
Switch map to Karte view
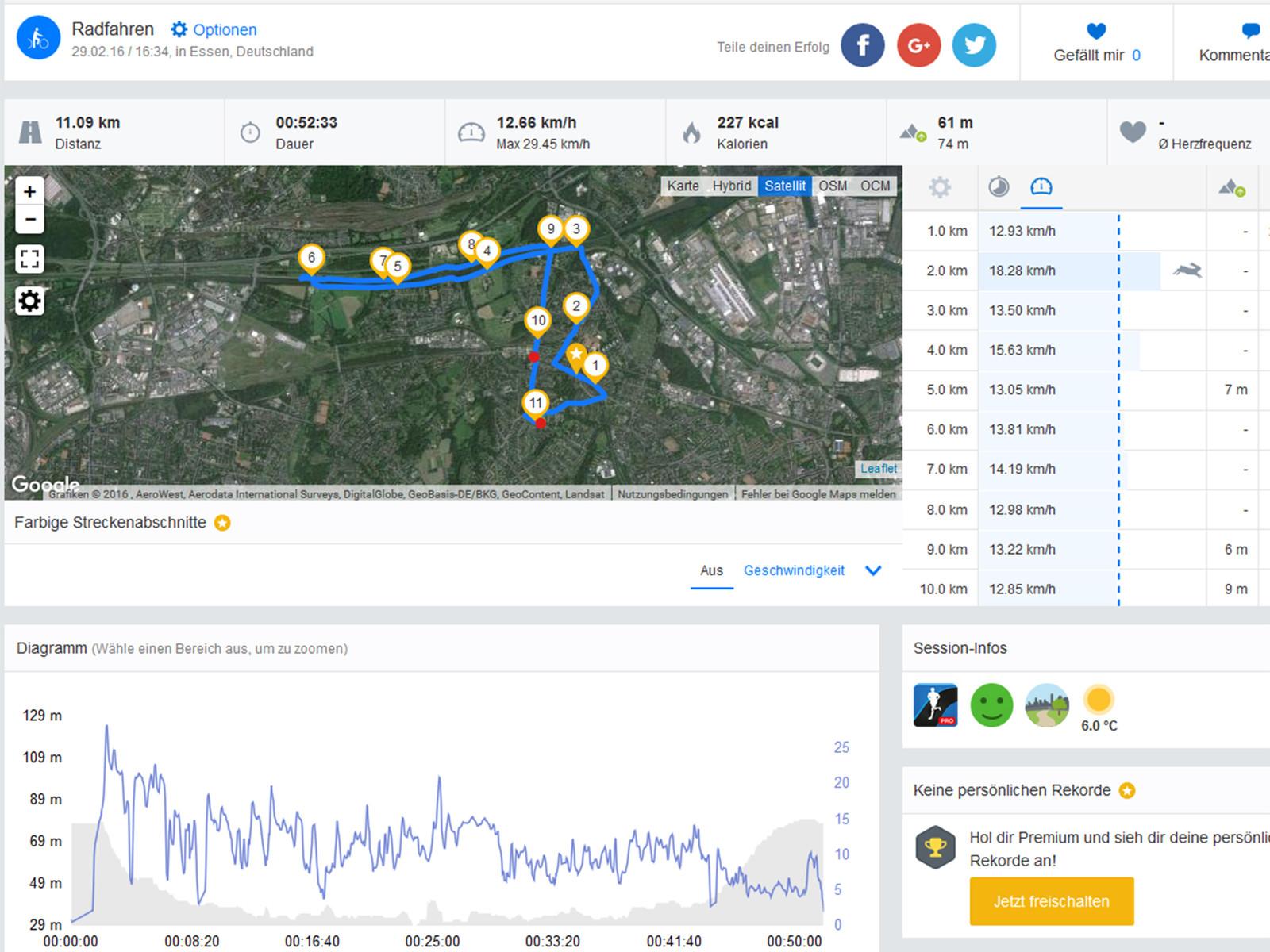point(683,186)
